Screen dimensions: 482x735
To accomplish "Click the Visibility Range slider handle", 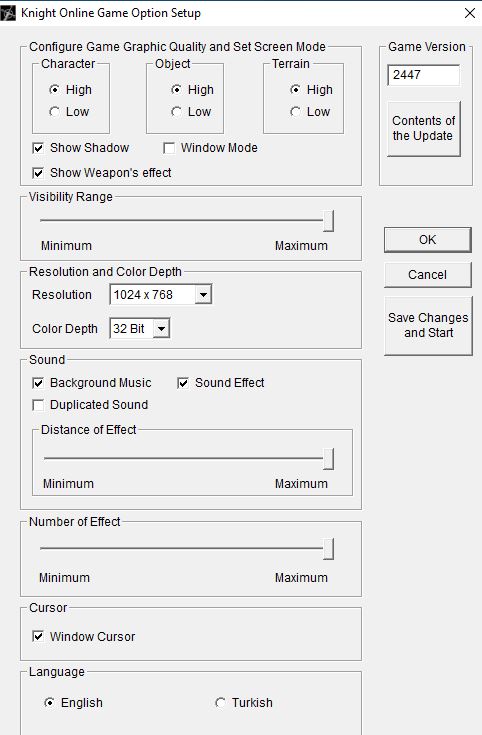I will (x=329, y=221).
